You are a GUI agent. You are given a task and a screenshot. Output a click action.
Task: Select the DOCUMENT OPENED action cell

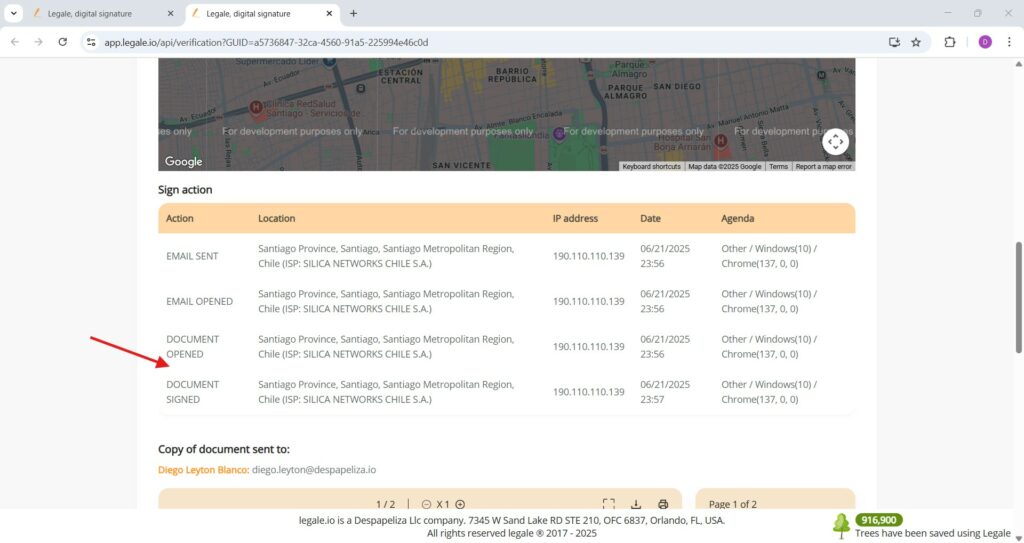click(193, 346)
